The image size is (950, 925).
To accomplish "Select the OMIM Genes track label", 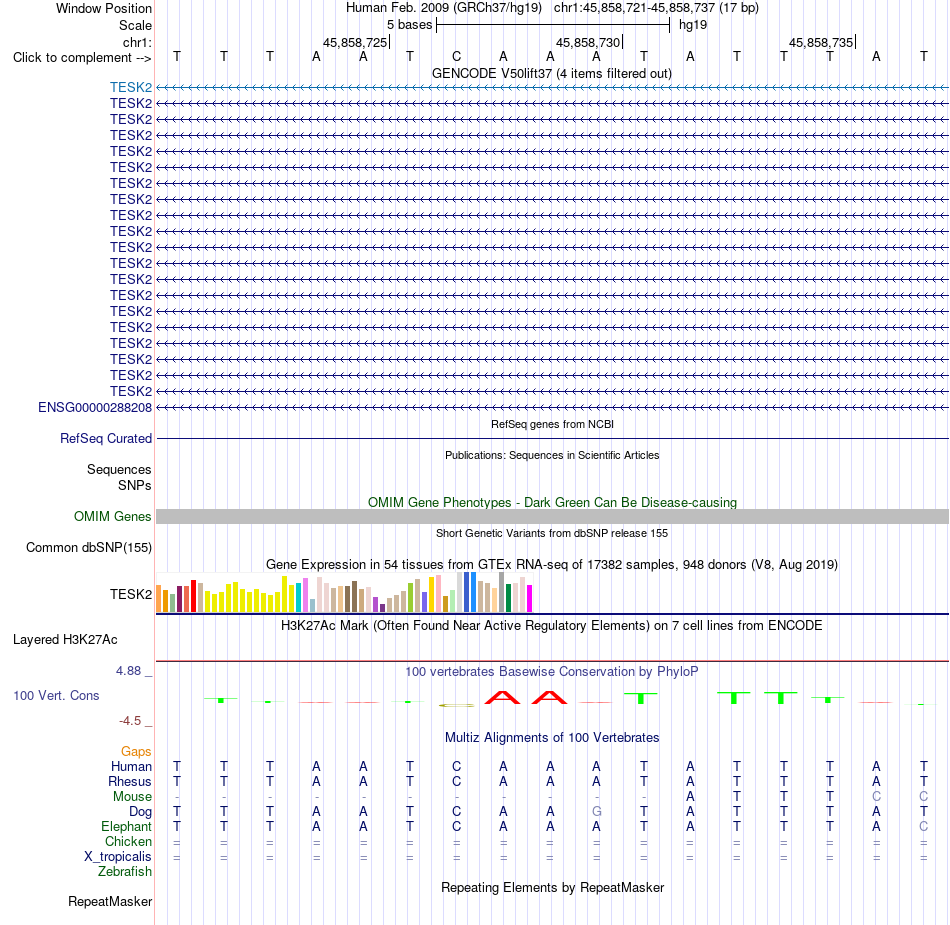I will (x=113, y=517).
